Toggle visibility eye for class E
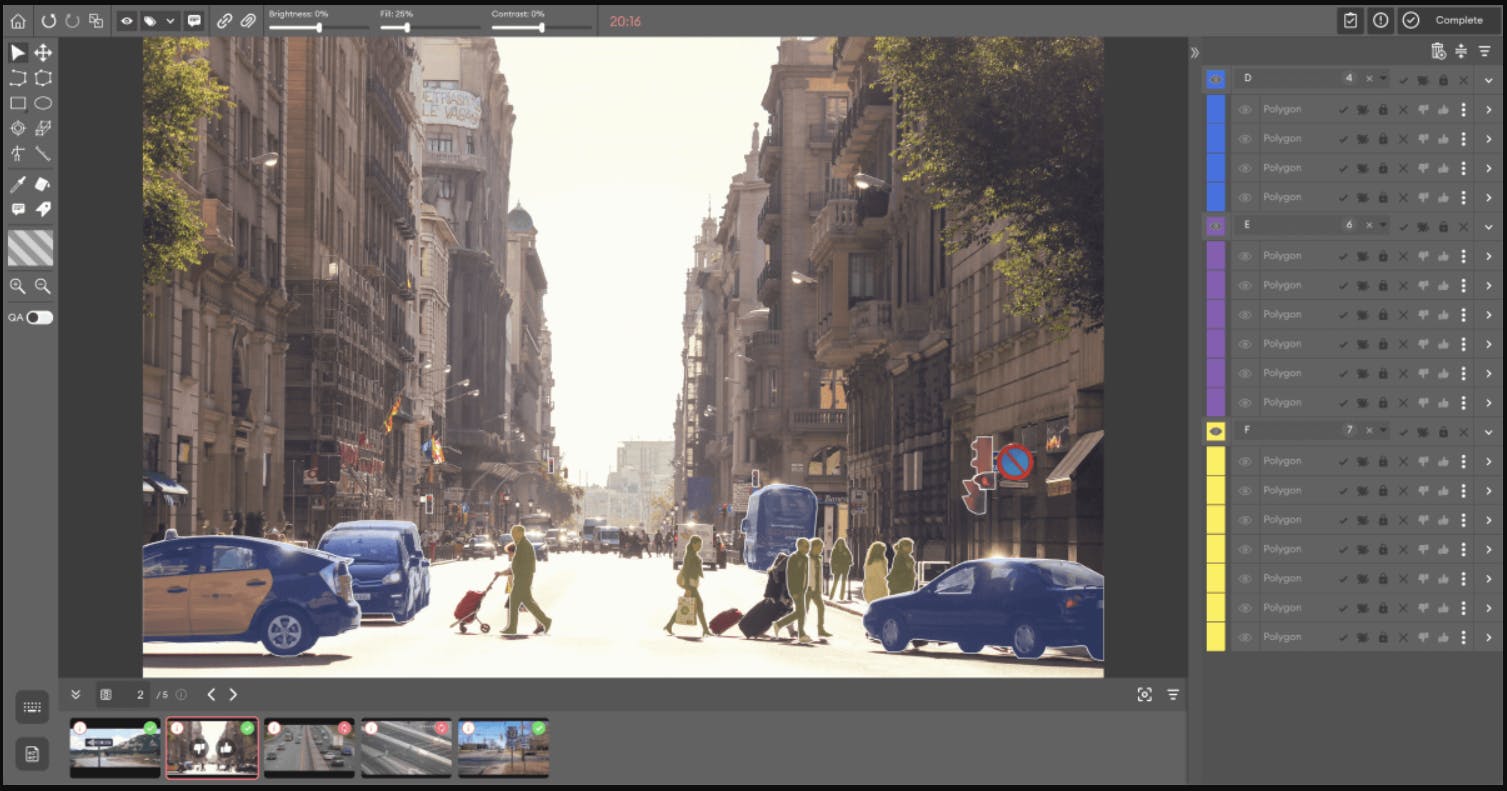 tap(1215, 226)
